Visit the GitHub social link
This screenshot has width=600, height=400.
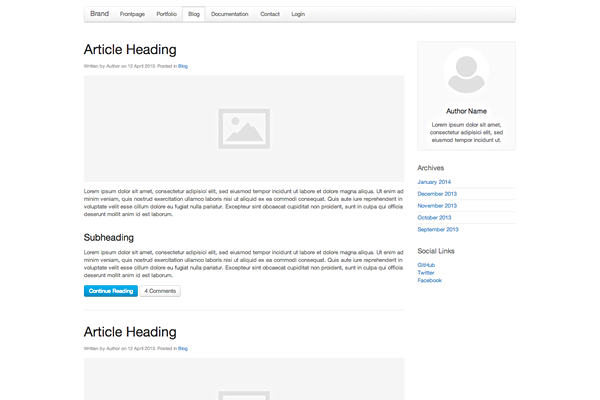tap(426, 265)
